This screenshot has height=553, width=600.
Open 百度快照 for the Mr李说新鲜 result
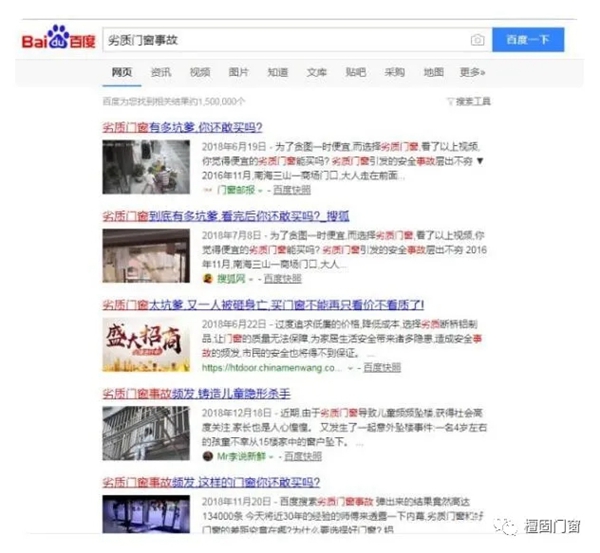pyautogui.click(x=303, y=456)
